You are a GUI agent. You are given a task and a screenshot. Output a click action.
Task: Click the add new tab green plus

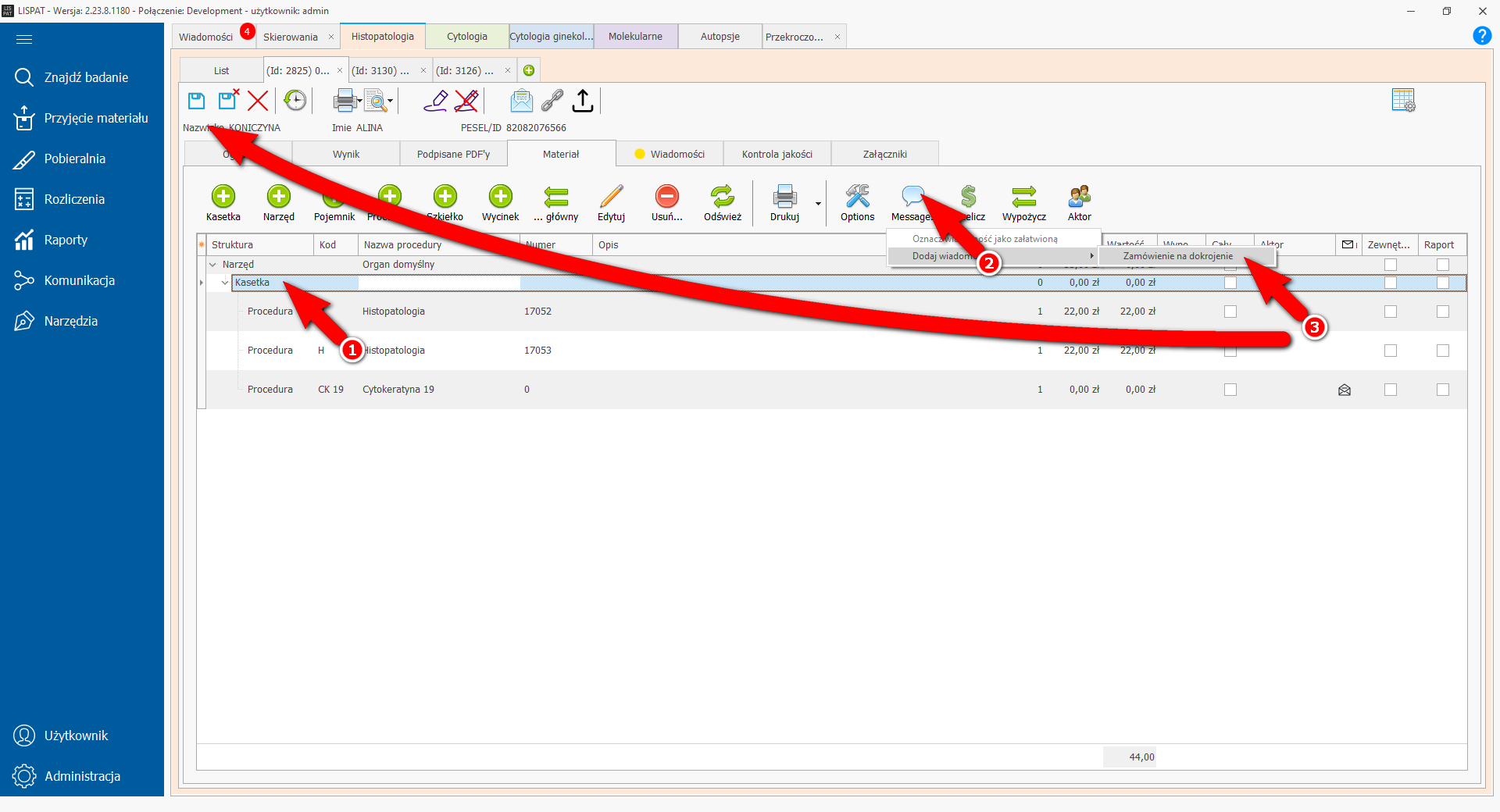tap(529, 70)
